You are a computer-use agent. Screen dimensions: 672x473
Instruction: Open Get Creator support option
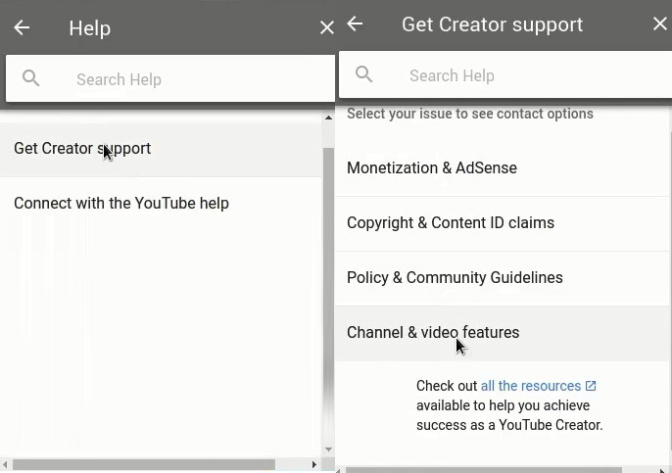[x=161, y=149]
